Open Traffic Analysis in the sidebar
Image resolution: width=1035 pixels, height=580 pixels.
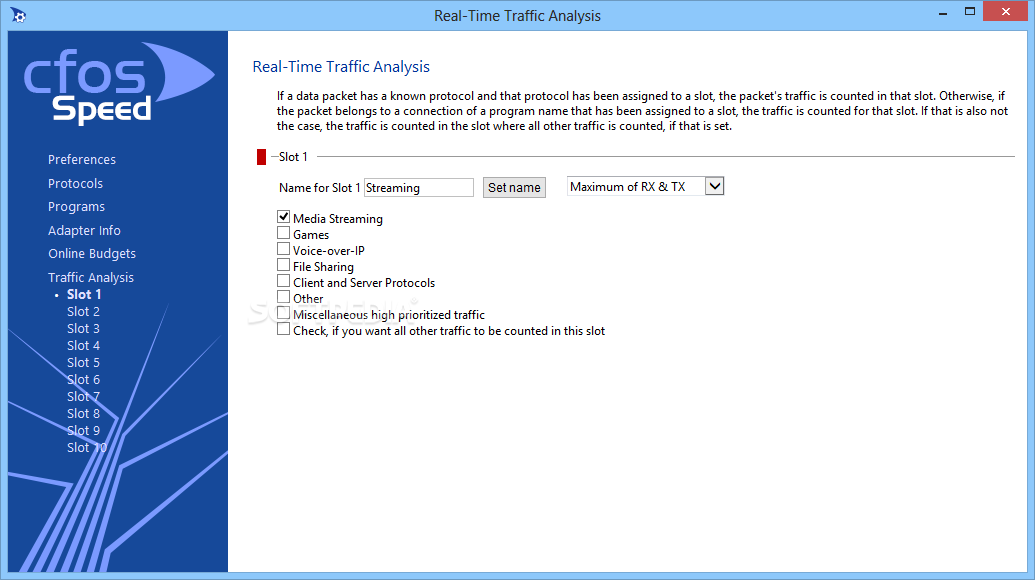[x=91, y=277]
